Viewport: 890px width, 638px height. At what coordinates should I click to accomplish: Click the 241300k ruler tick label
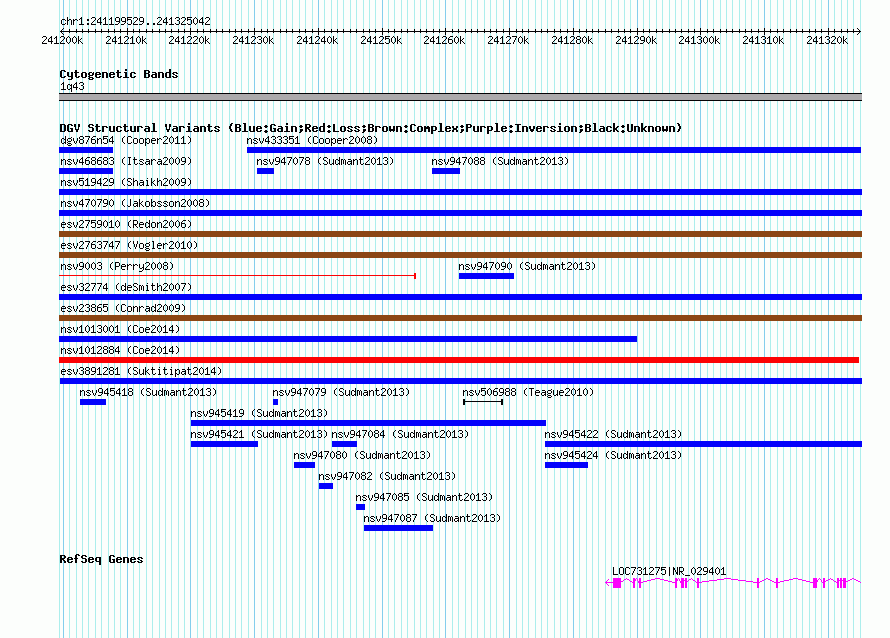(699, 40)
